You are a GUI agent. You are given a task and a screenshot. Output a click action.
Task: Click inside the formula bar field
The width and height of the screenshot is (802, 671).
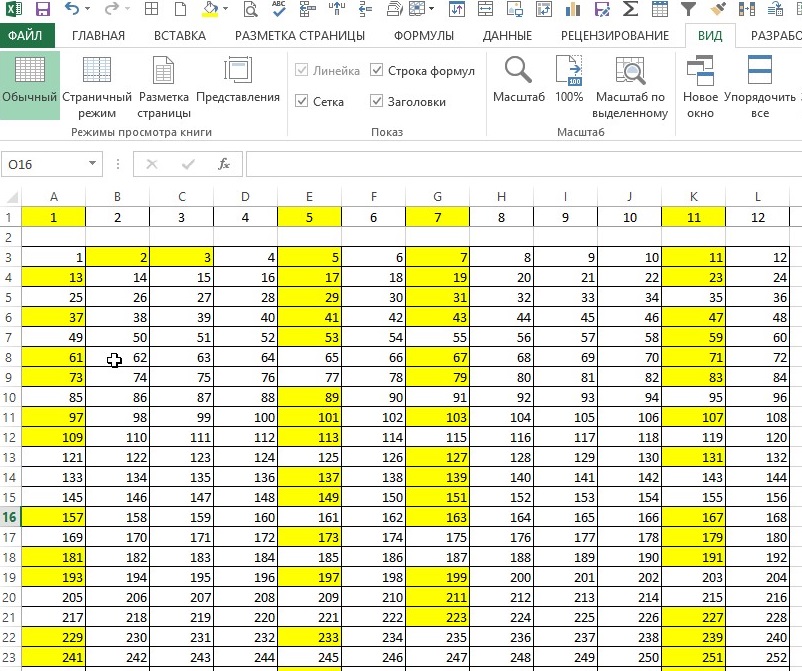tap(524, 164)
